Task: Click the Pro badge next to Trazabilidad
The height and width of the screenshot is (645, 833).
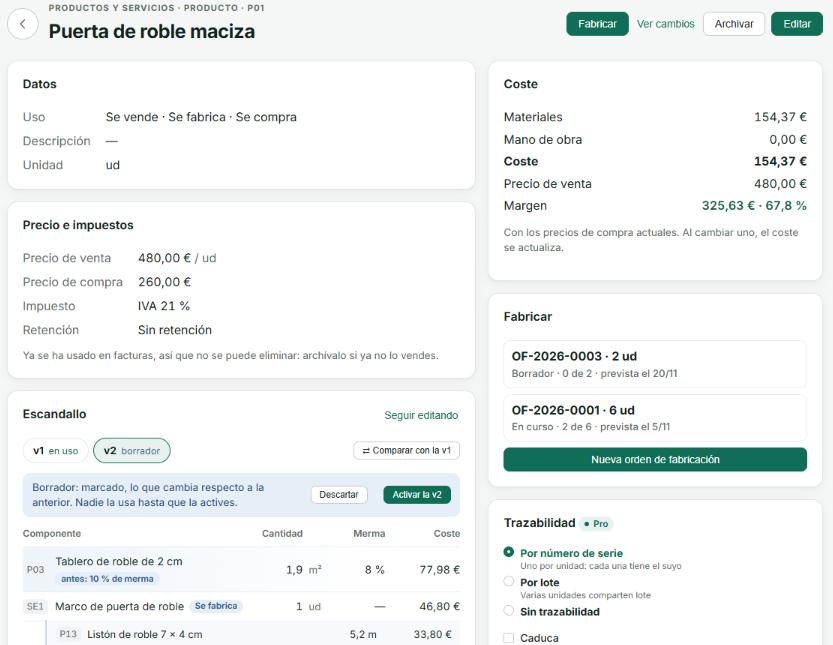Action: (x=596, y=524)
